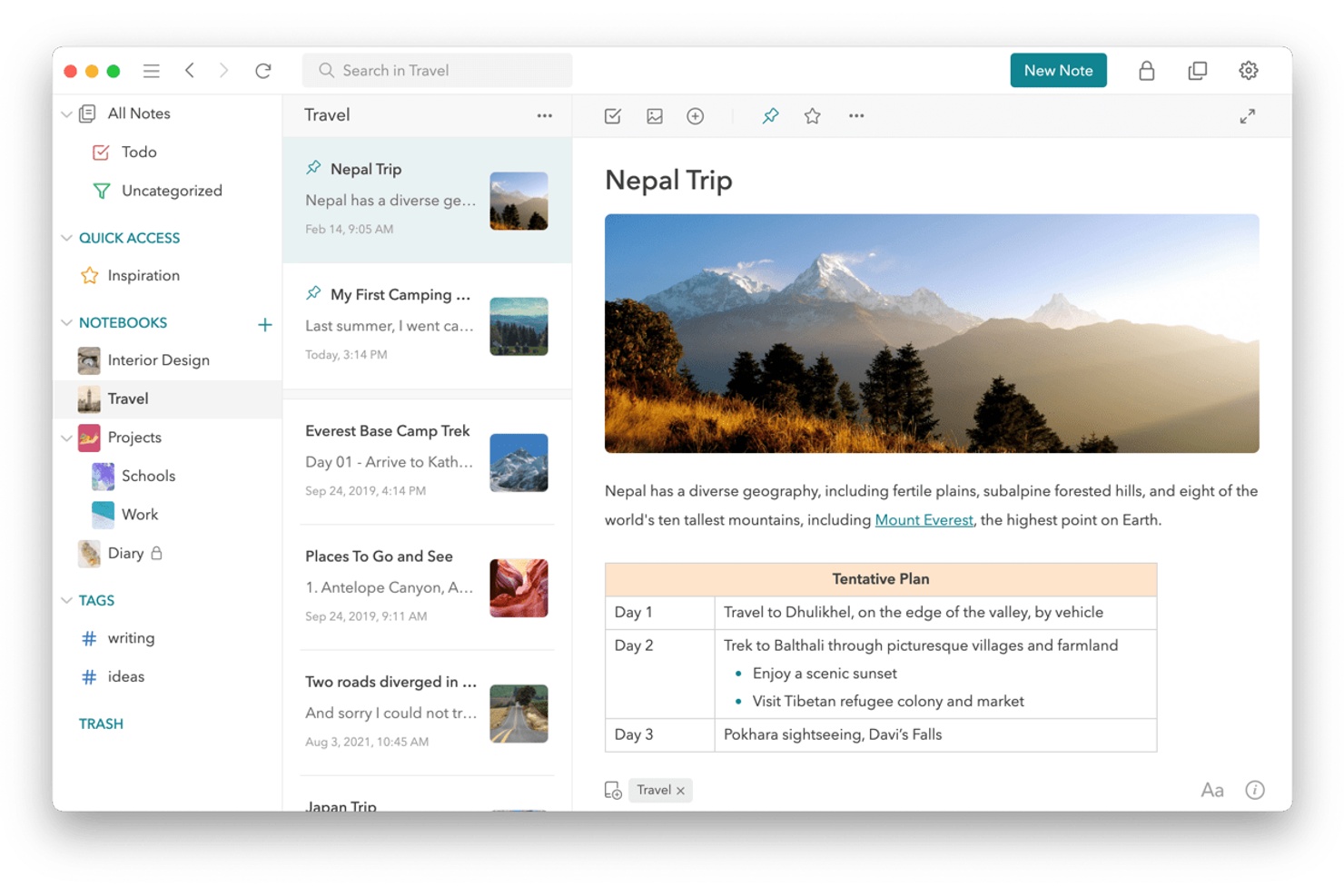
Task: Add a tag to the note
Action: tap(612, 790)
